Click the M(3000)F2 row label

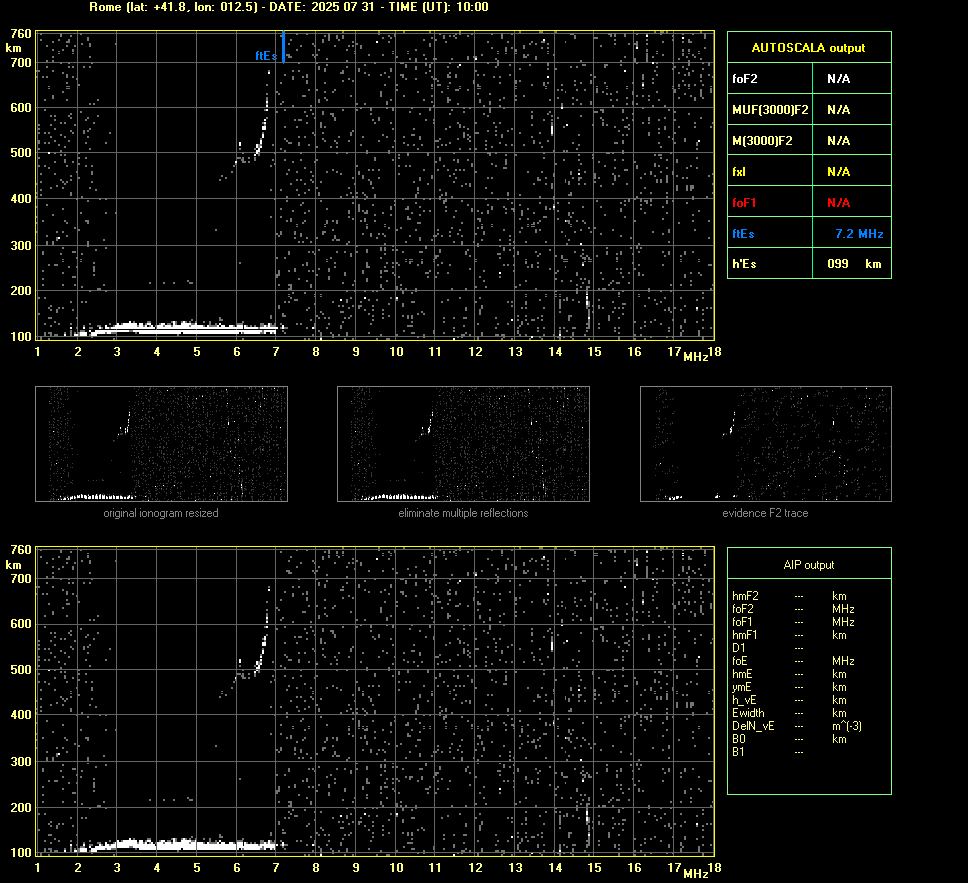tap(762, 141)
